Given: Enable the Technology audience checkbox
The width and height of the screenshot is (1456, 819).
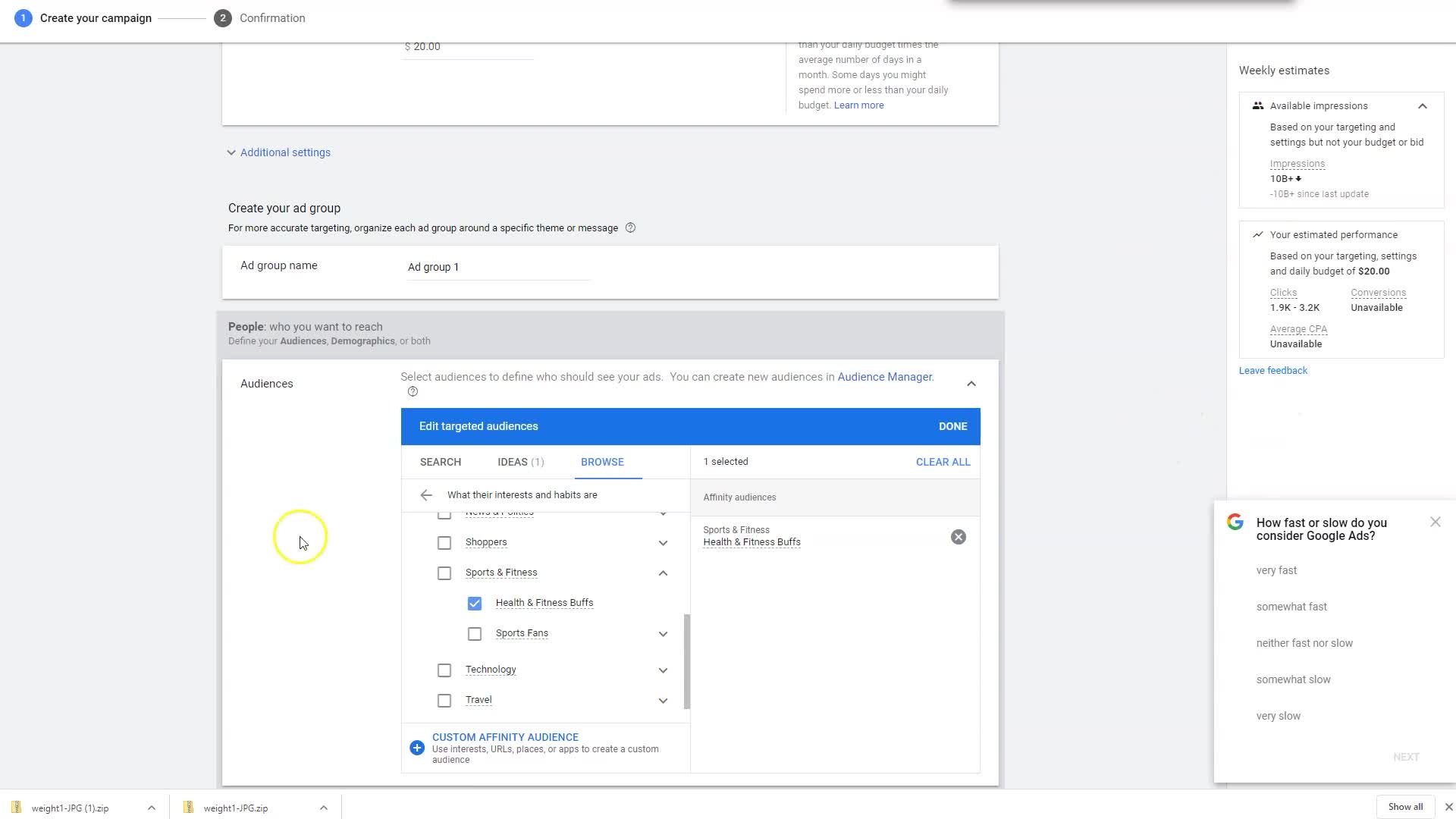Looking at the screenshot, I should (444, 670).
